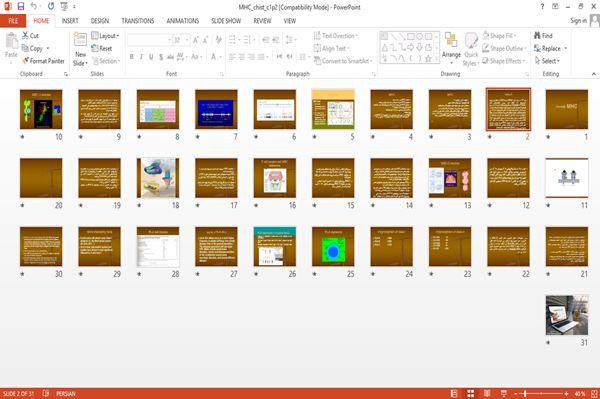Switch to the ANIMATIONS tab
Screen dimensions: 600x399
tap(183, 21)
